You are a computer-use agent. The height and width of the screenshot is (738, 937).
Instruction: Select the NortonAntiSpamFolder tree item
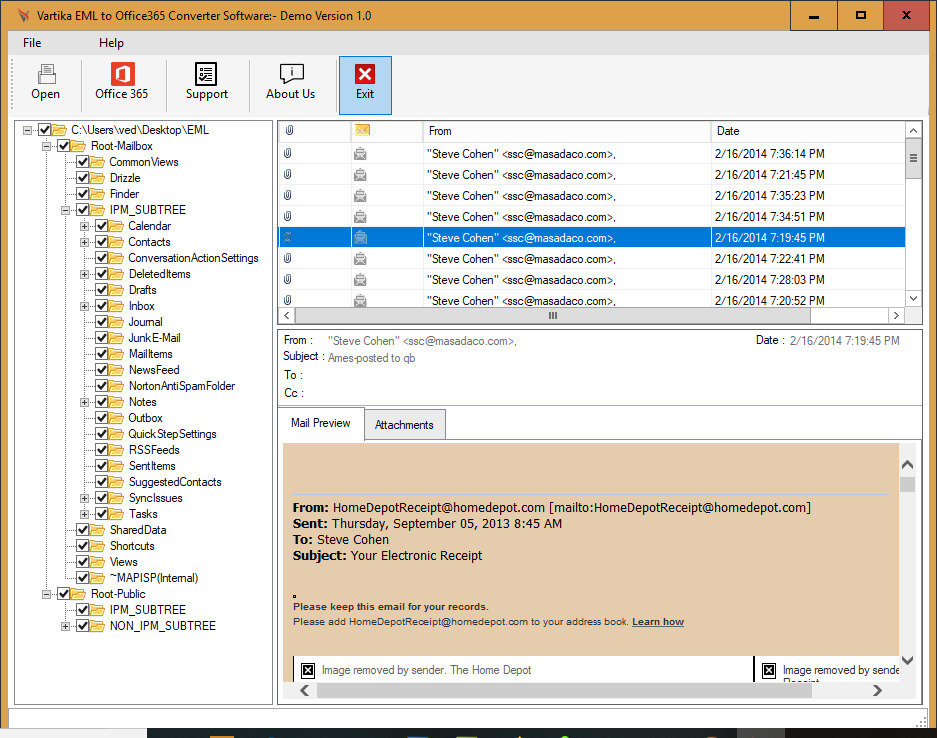pos(182,386)
